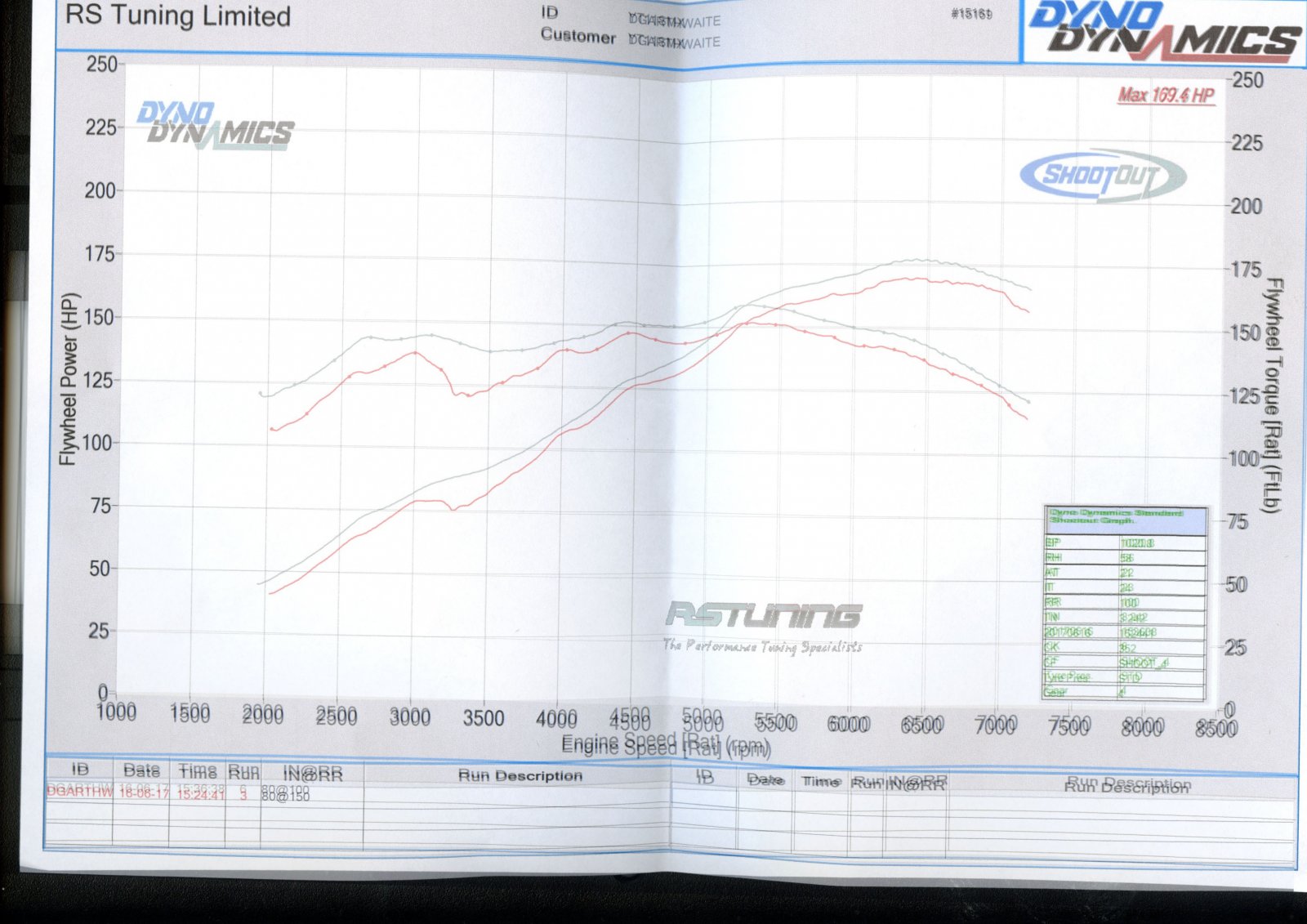Screen dimensions: 1307x924
Task: Select the Max 169.4 HP label
Action: pos(1166,96)
